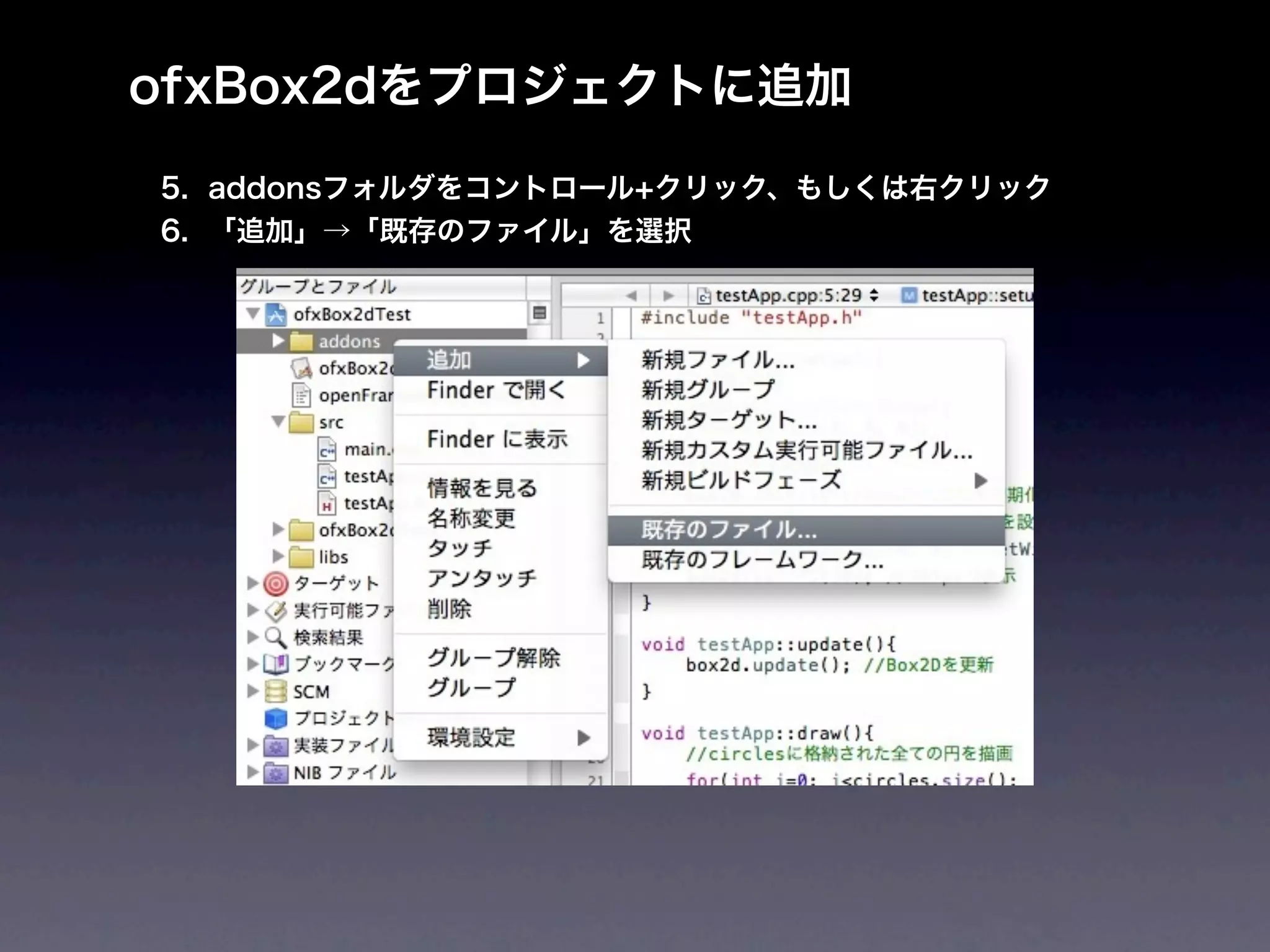Select 新規グループ in the submenu
The height and width of the screenshot is (952, 1270).
click(708, 389)
